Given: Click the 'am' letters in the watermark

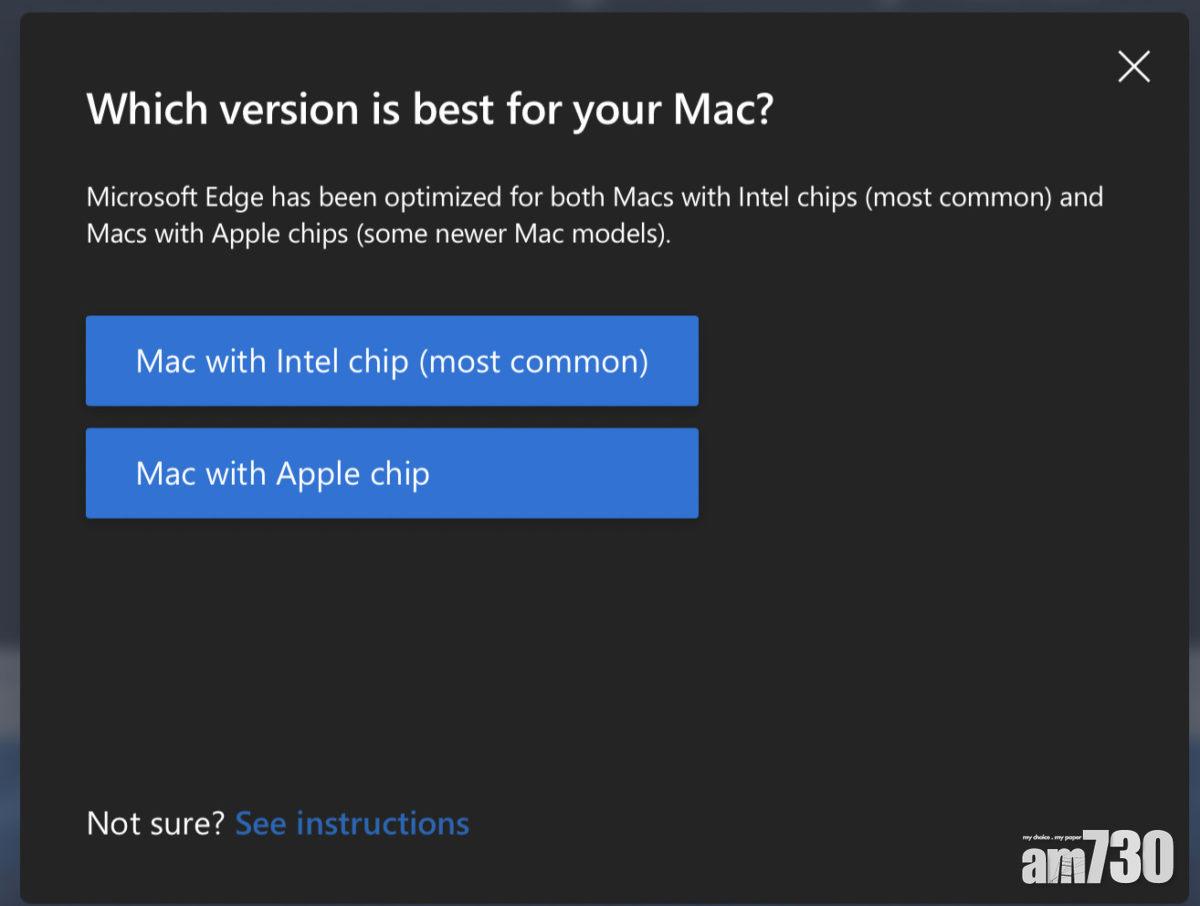Looking at the screenshot, I should point(1054,866).
